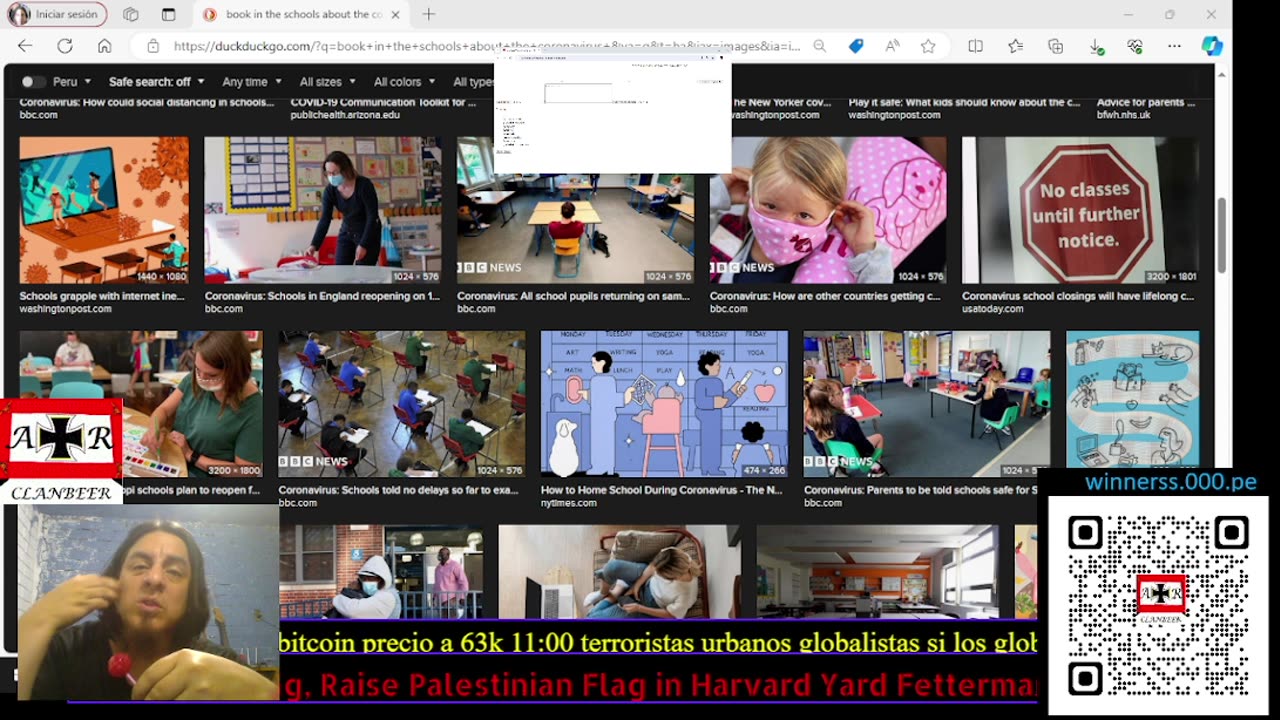
Task: Click Coronavirus school closings lifelong title
Action: point(1078,296)
